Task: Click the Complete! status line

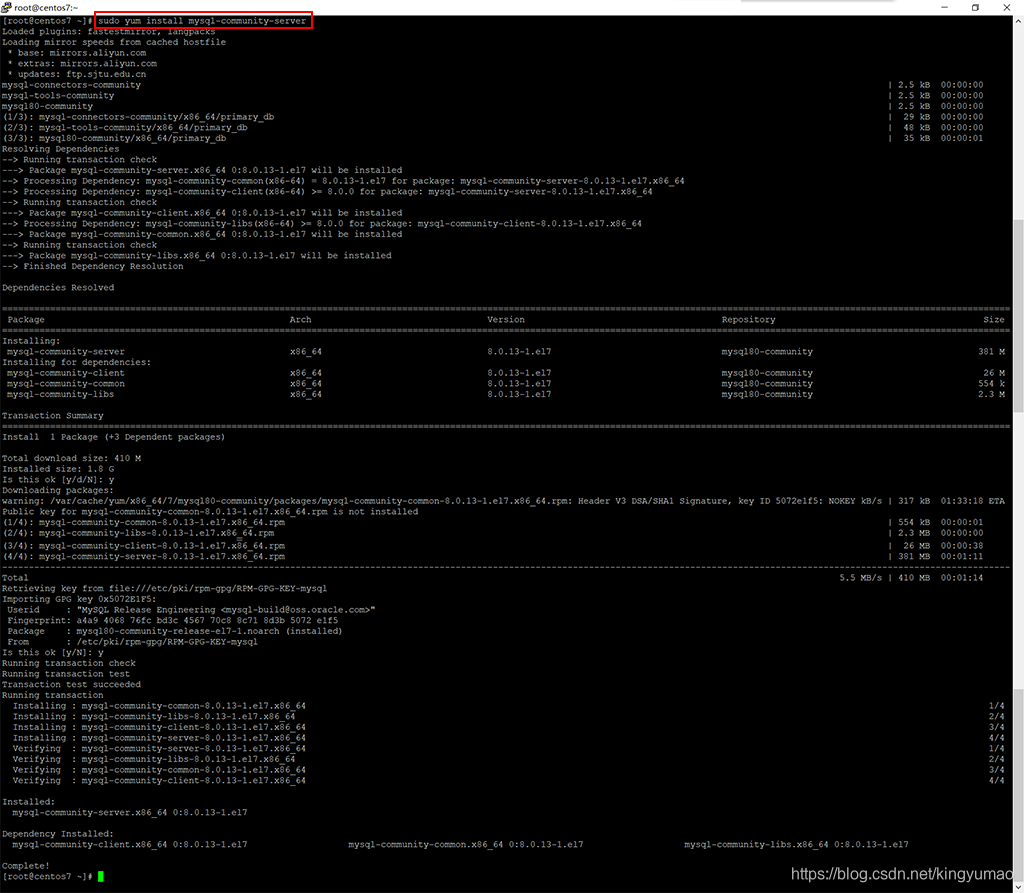Action: 24,865
